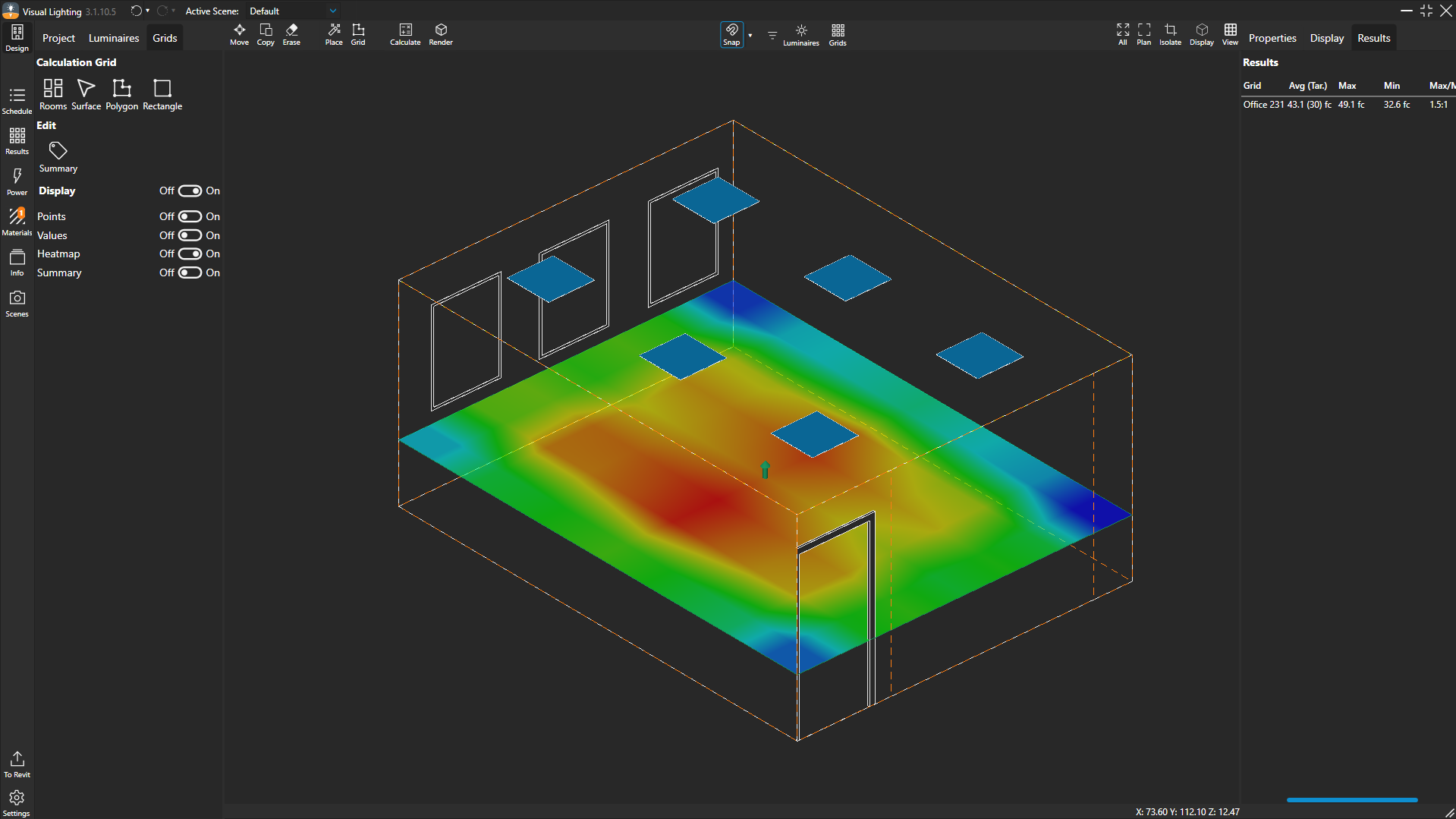Open the Active Scene dropdown
This screenshot has height=819, width=1456.
click(x=332, y=11)
